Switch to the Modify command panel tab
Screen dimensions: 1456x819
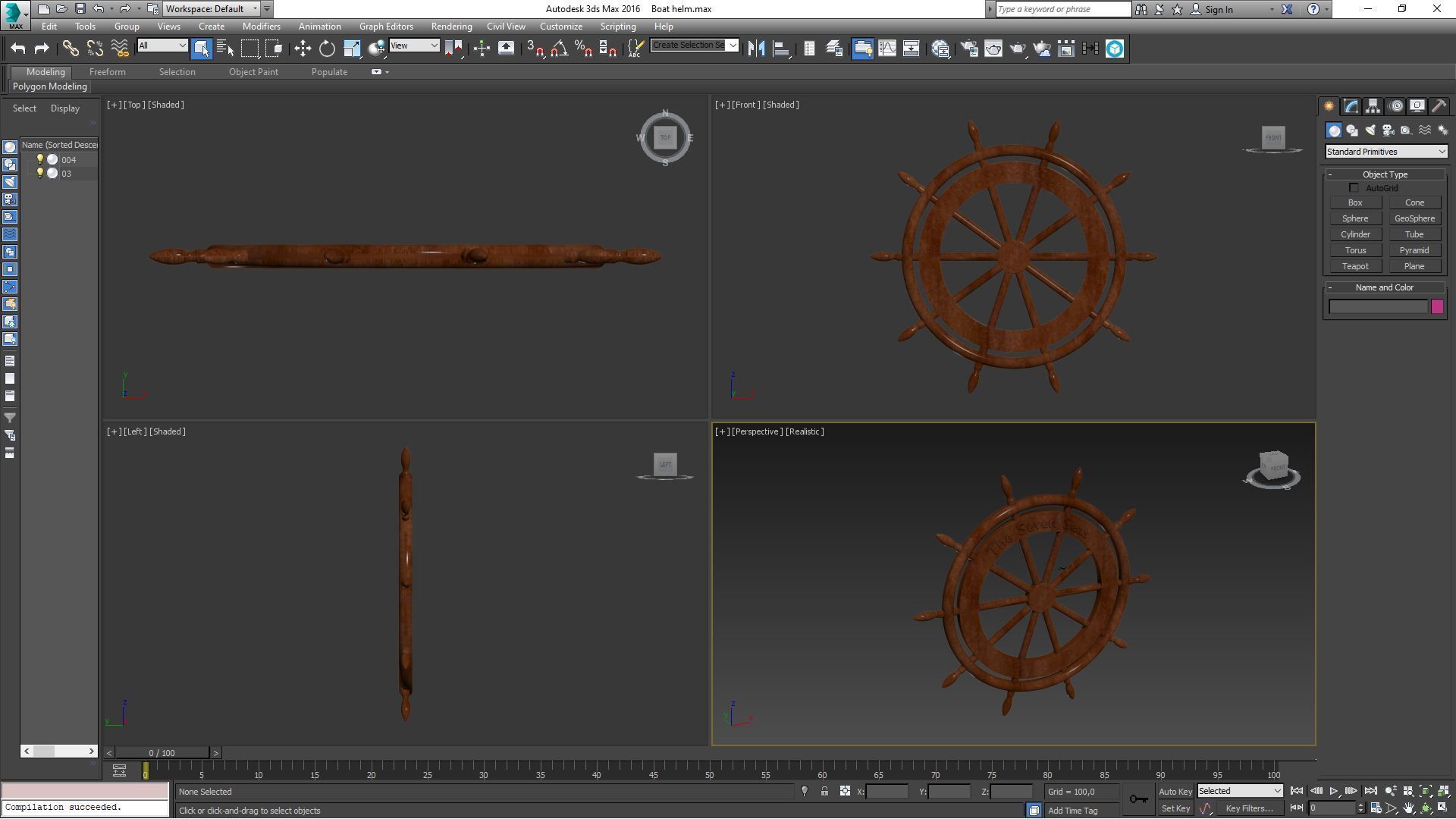pyautogui.click(x=1351, y=106)
